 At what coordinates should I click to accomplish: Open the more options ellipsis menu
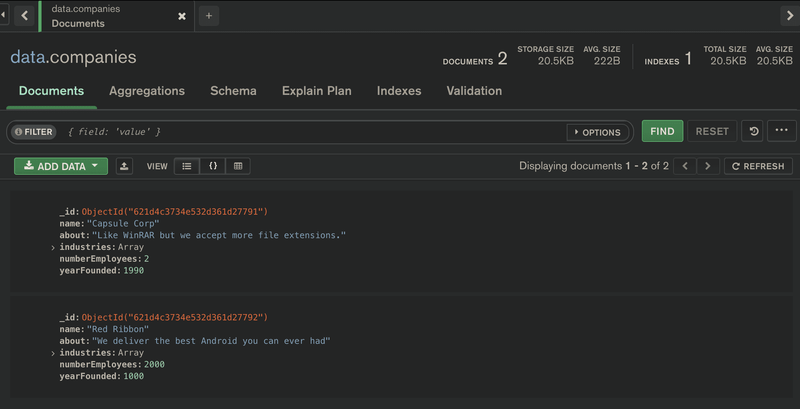[x=781, y=131]
